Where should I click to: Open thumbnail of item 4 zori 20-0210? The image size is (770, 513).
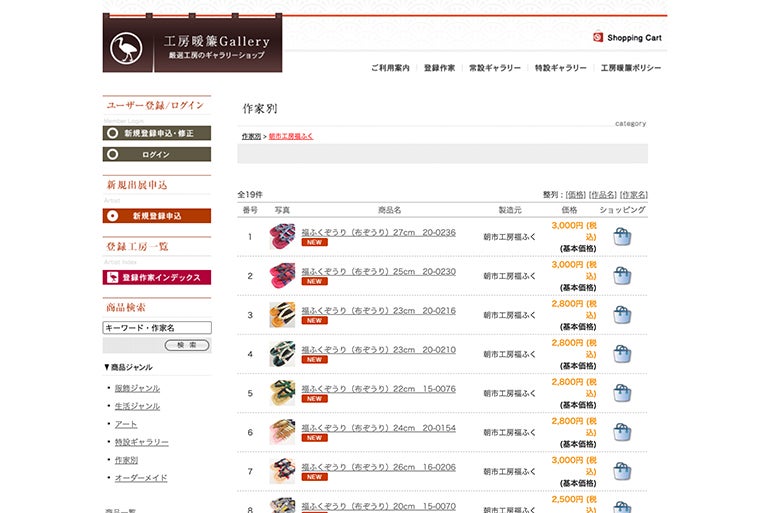tap(282, 354)
